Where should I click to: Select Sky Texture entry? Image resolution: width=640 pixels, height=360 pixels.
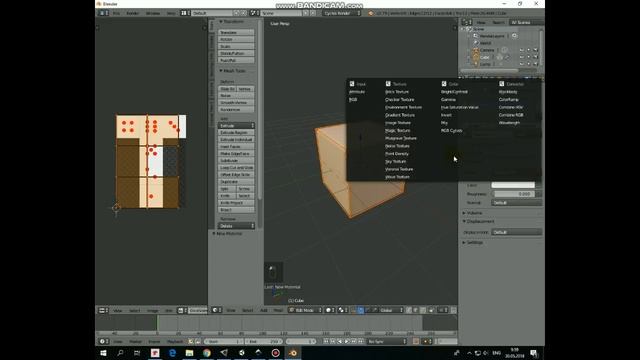[x=396, y=162]
